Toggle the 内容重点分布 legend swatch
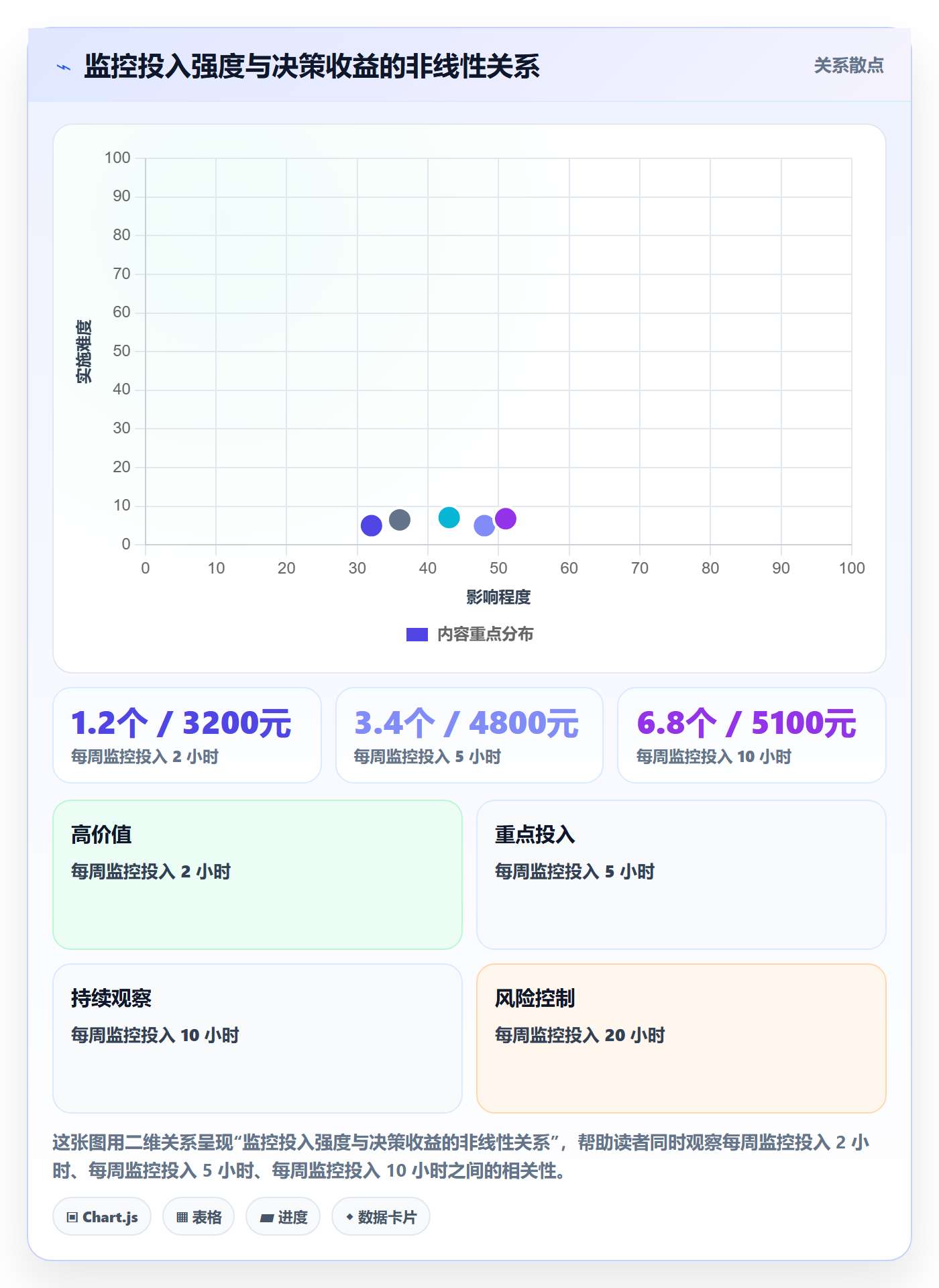Image resolution: width=939 pixels, height=1288 pixels. [x=417, y=635]
